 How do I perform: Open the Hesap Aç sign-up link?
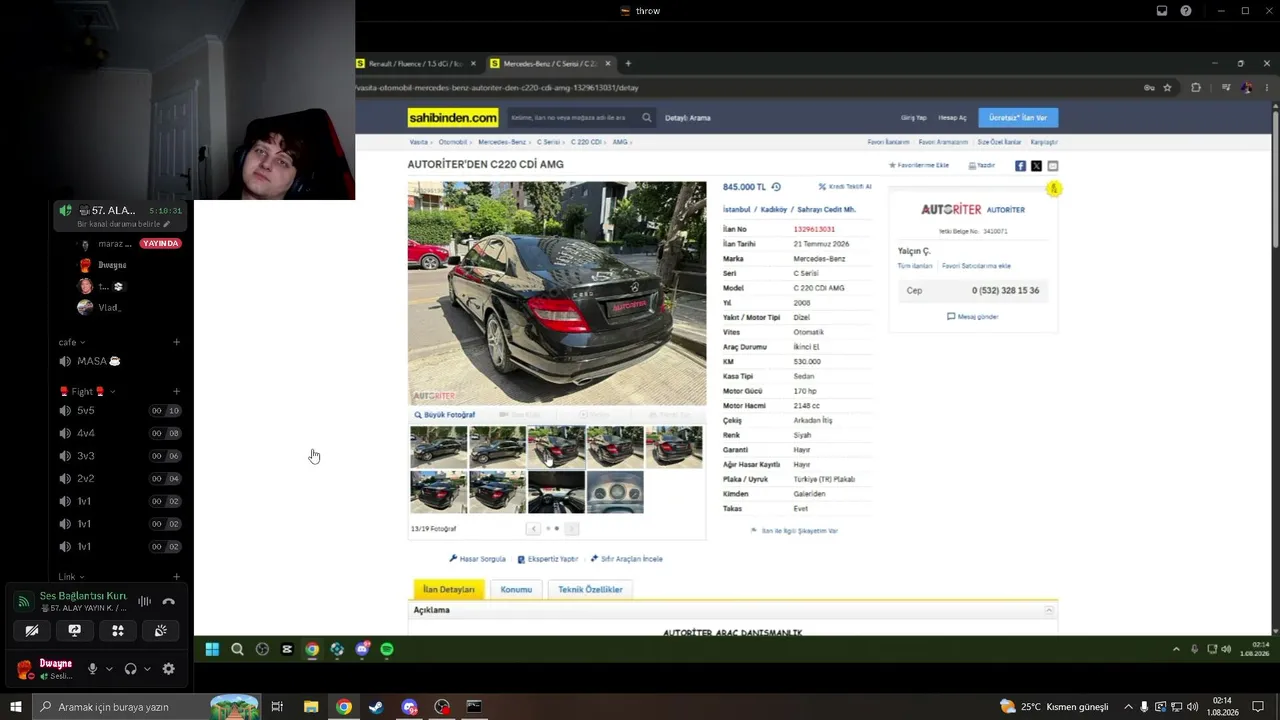click(952, 118)
